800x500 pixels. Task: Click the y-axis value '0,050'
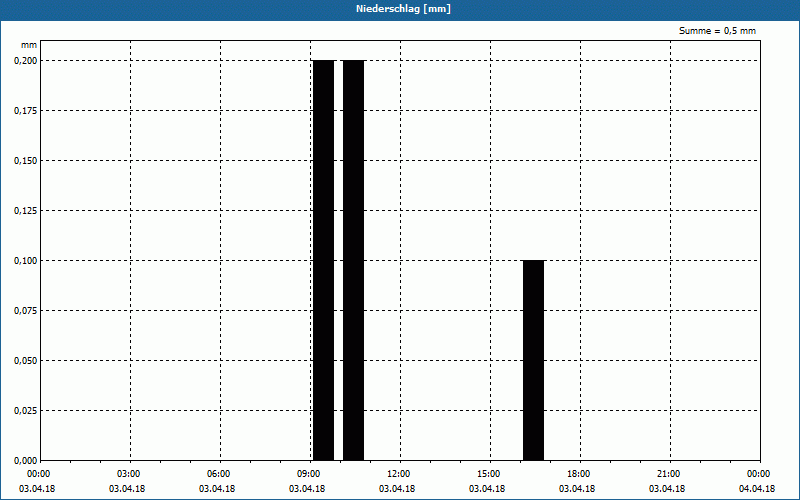coord(26,361)
